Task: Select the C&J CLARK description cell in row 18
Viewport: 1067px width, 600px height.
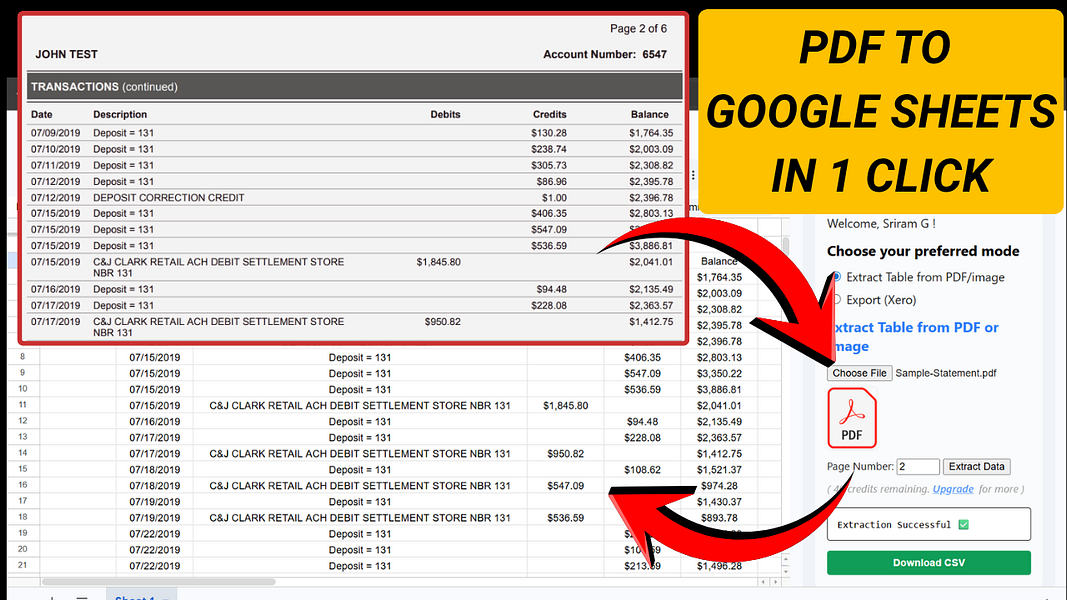Action: point(360,518)
